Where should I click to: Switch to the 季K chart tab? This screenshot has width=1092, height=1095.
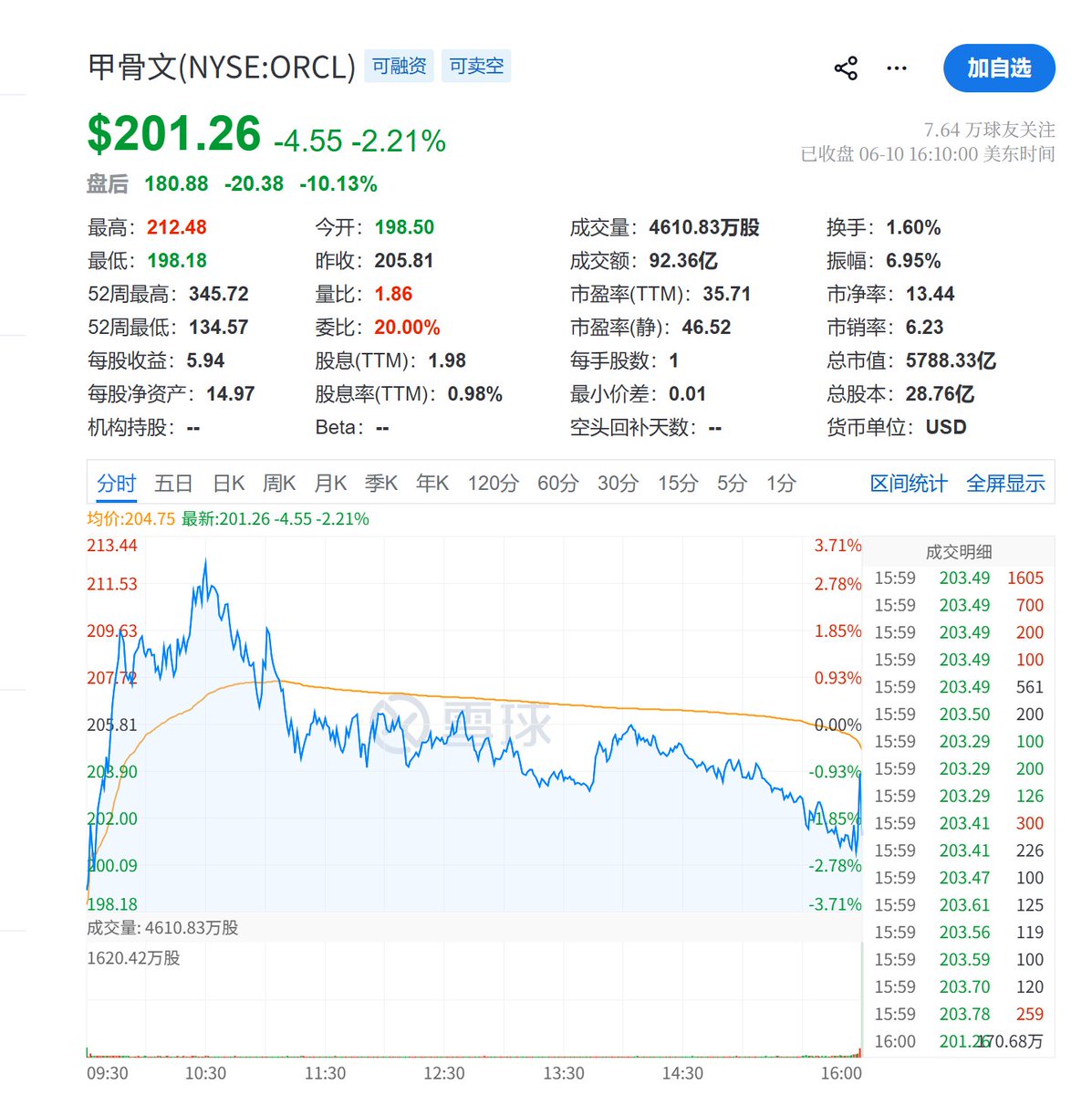[x=381, y=483]
